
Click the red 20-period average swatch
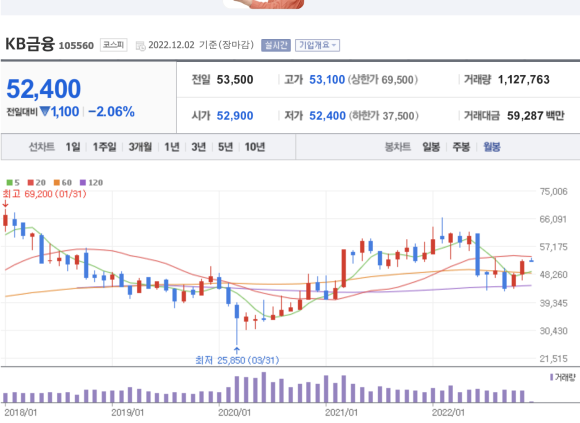point(31,183)
